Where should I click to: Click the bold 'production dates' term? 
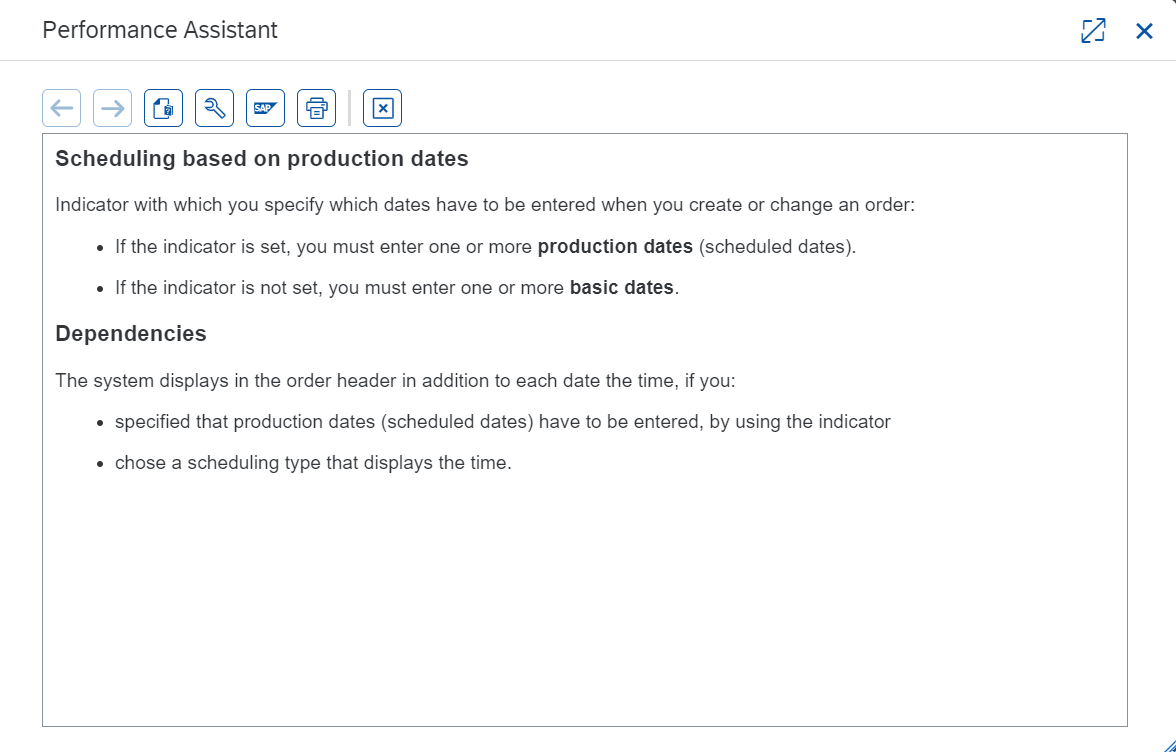click(x=615, y=247)
